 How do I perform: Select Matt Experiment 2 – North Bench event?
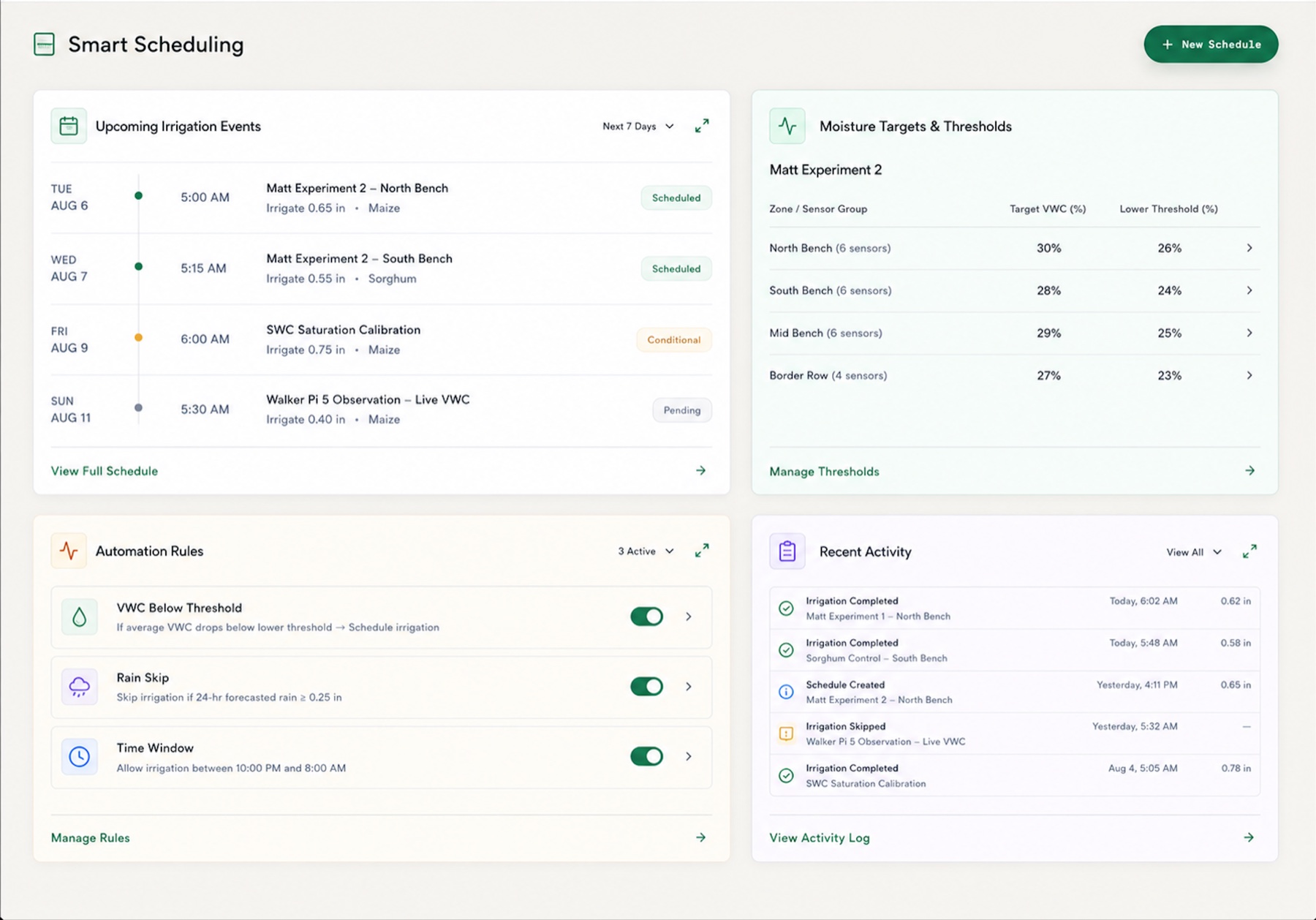(x=357, y=188)
